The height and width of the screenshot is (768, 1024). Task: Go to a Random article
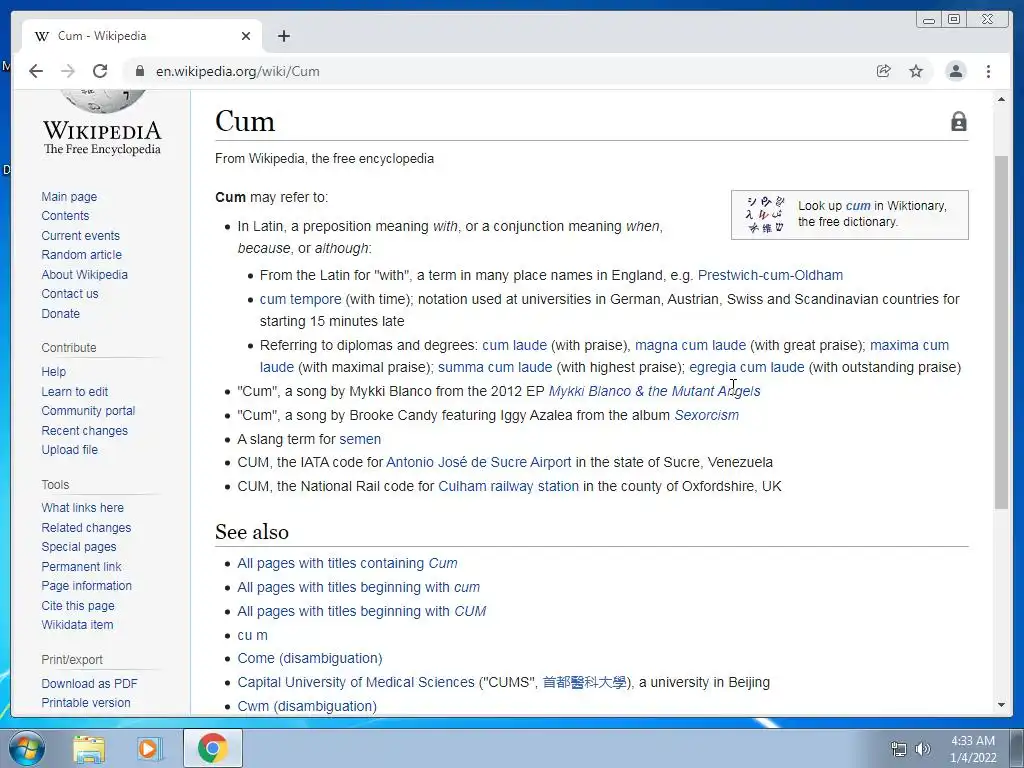[x=82, y=255]
